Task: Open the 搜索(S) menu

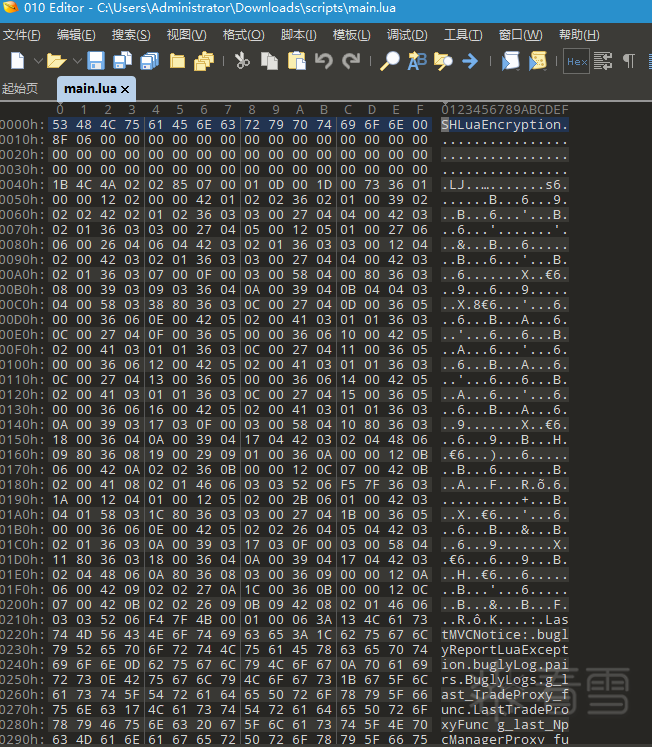Action: [131, 35]
